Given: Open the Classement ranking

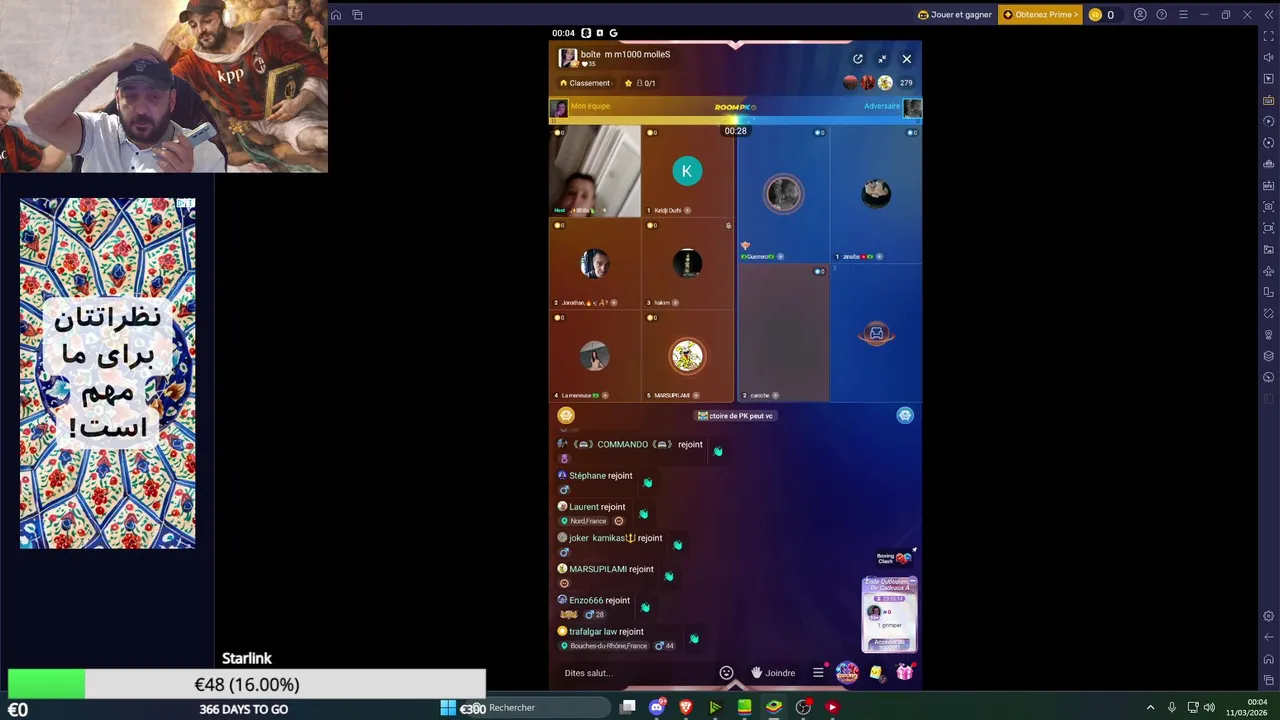Looking at the screenshot, I should click(585, 83).
